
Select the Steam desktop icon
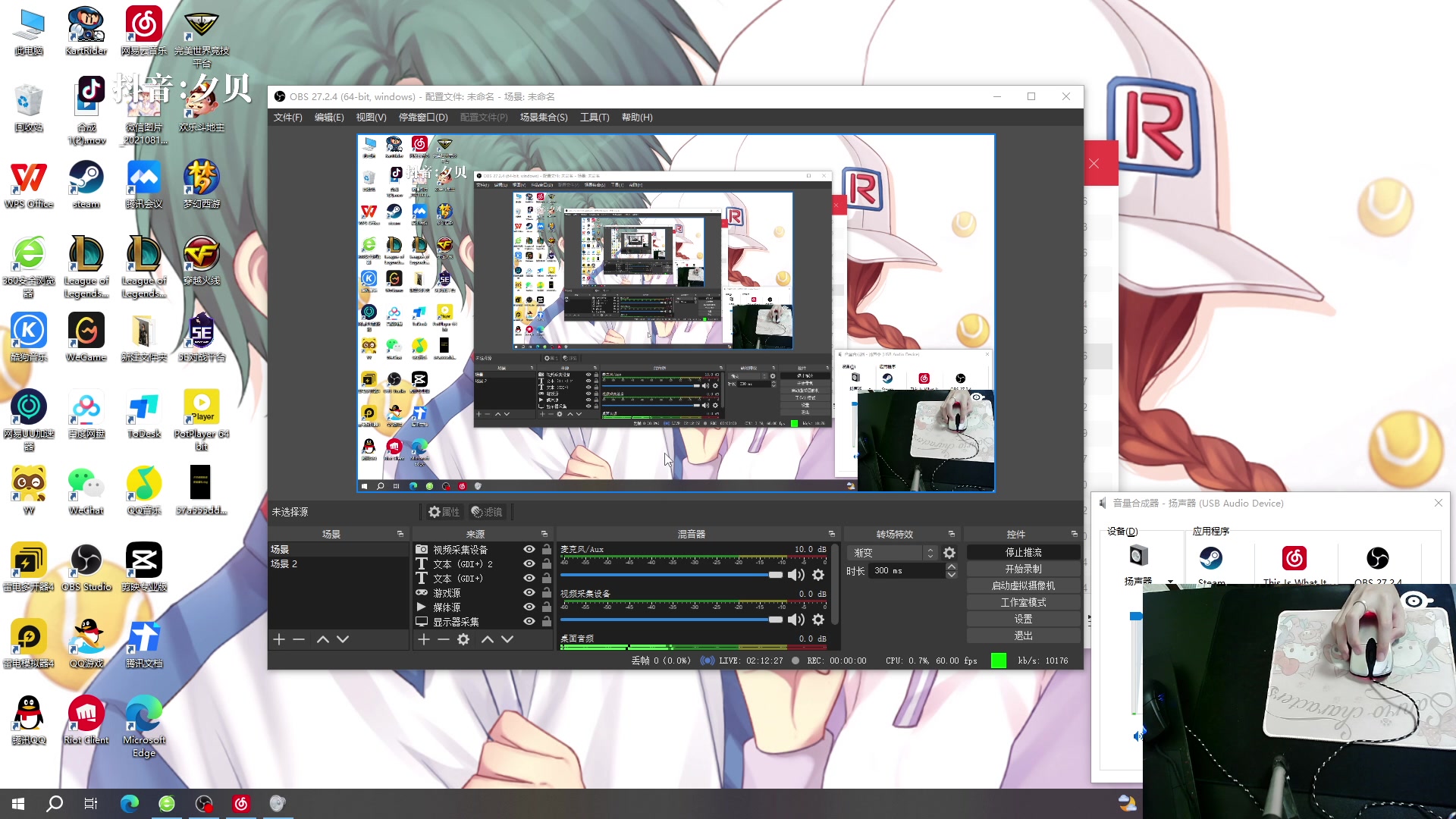pos(86,184)
